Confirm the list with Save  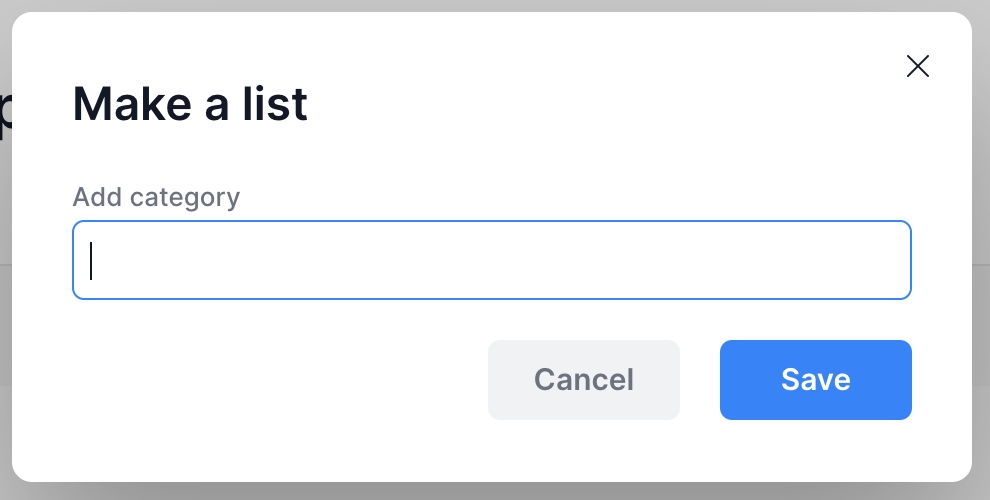[x=815, y=380]
